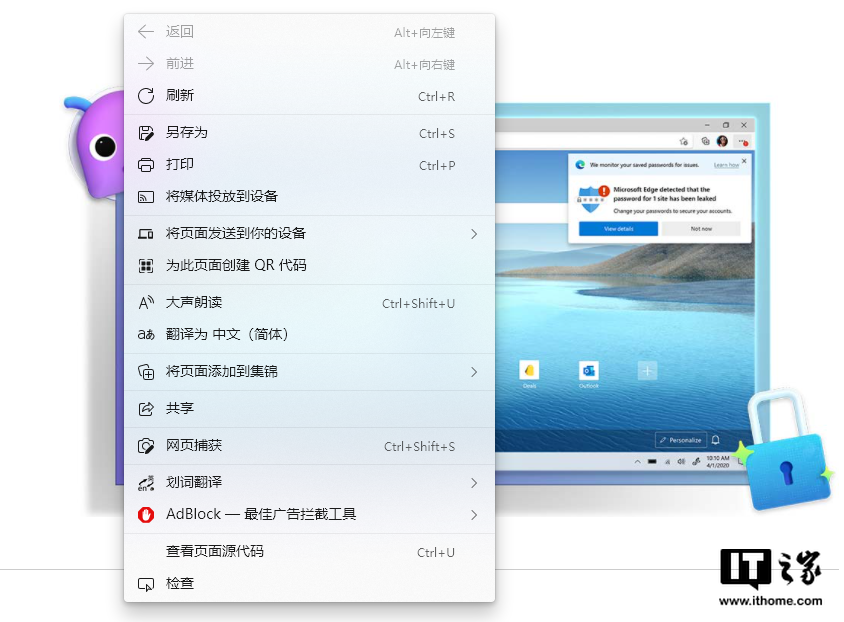
Task: Click the share icon beside 共享
Action: click(146, 409)
